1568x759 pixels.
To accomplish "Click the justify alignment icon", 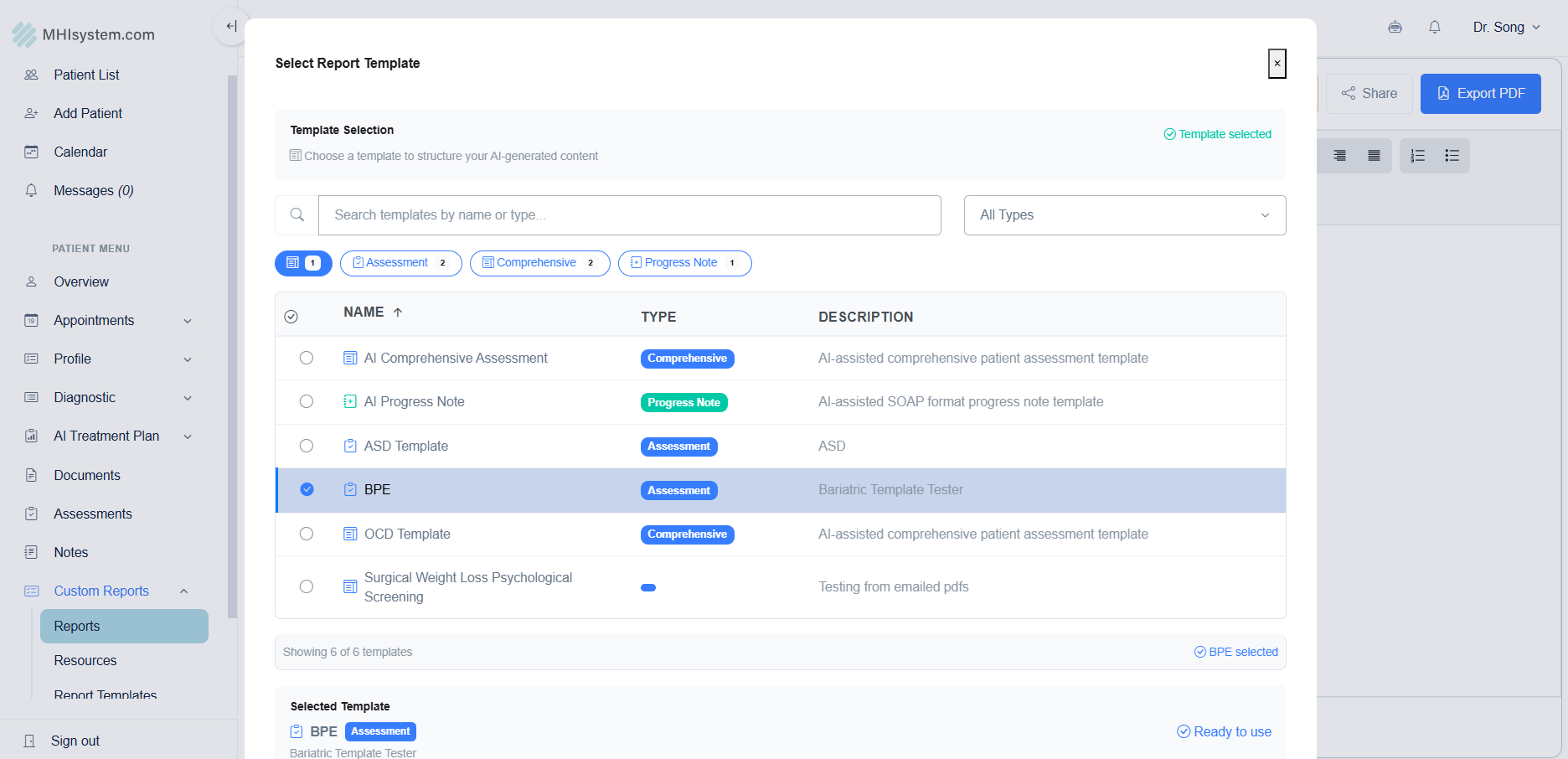I will coord(1374,156).
